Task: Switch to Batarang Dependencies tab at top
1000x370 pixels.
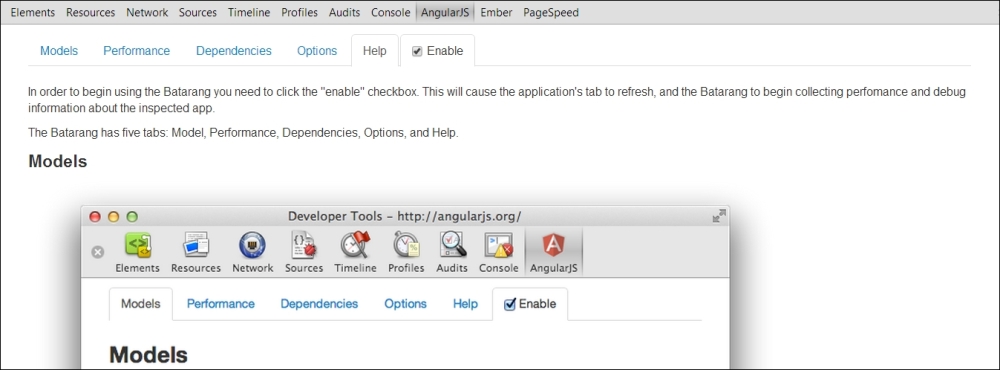Action: [233, 51]
